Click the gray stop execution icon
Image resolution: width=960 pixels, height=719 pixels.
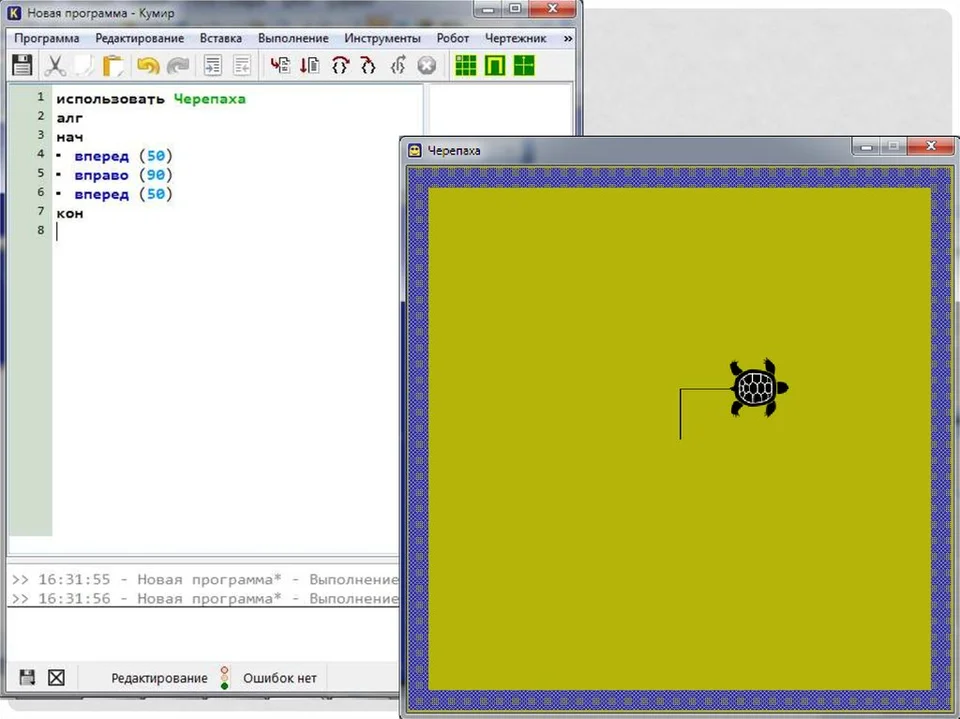pyautogui.click(x=427, y=65)
